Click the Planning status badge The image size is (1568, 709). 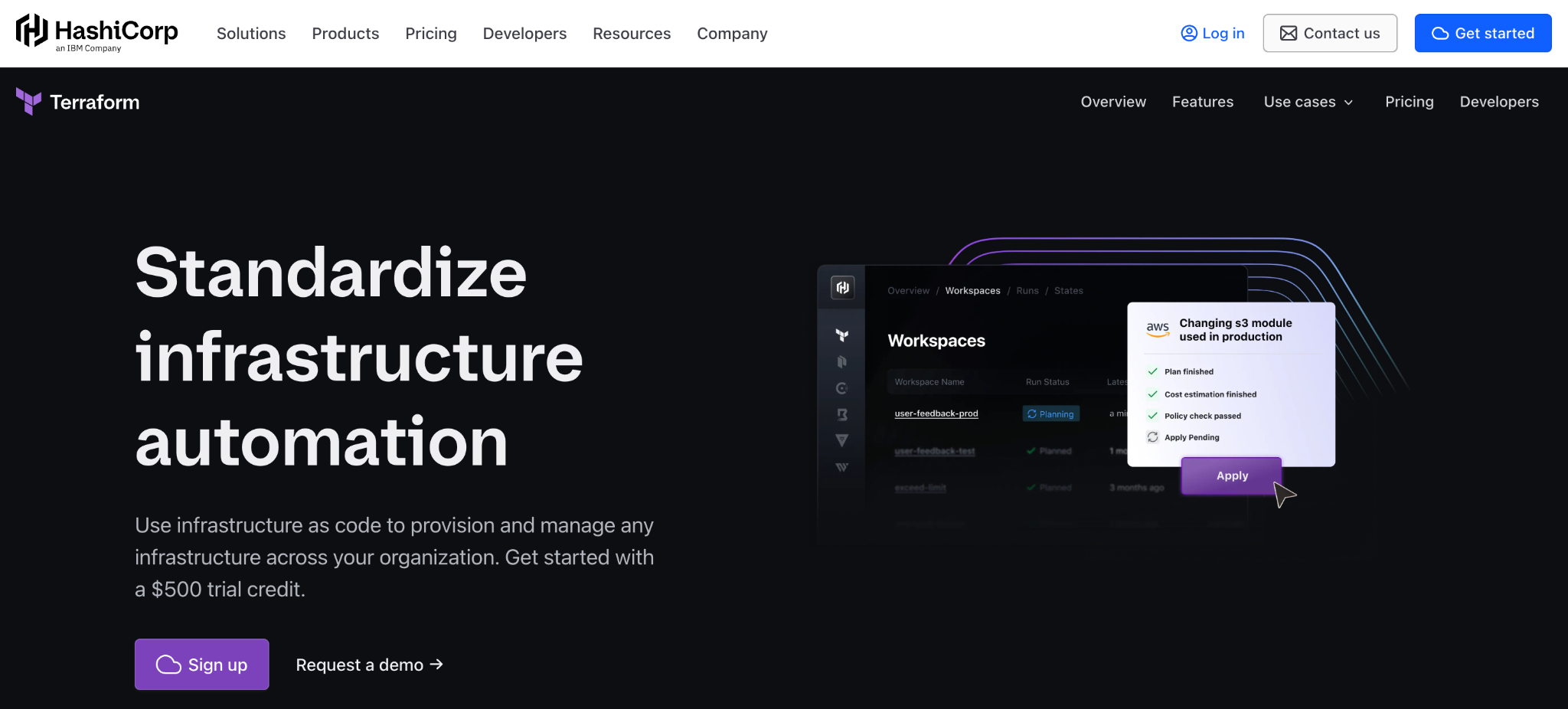pyautogui.click(x=1051, y=413)
